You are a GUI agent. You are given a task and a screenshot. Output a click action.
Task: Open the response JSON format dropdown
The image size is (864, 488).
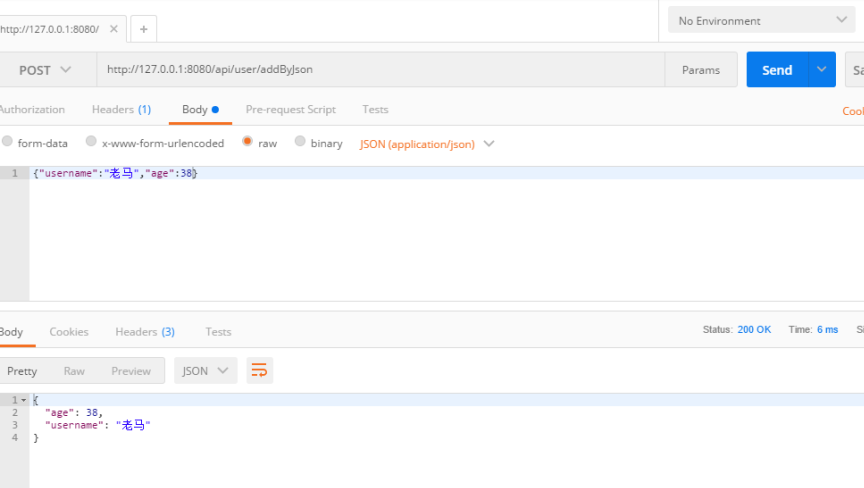coord(206,371)
